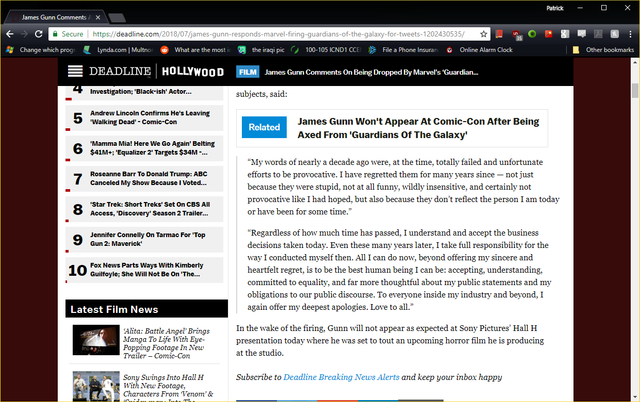Open 'Mamma Mia! Here We Go Again' box office story
Screen dimensions: 640x402
point(152,148)
